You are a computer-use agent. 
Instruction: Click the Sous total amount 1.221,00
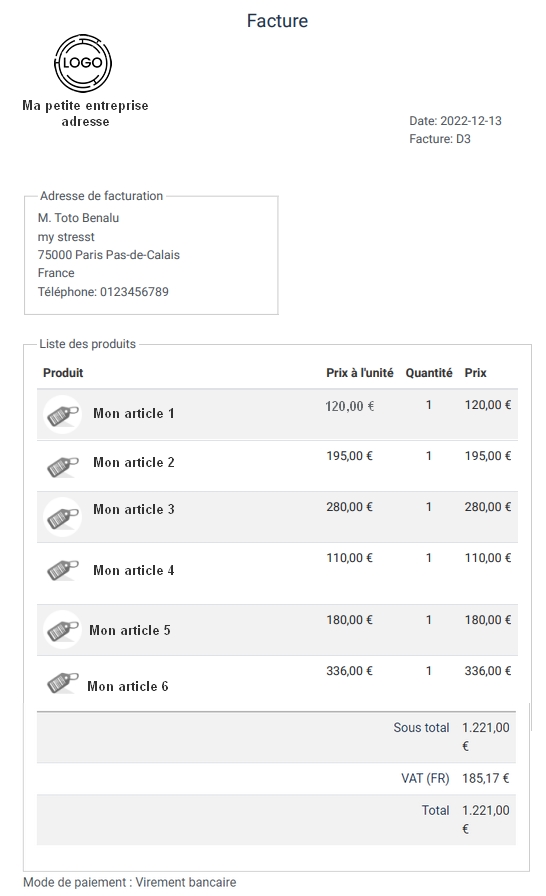click(x=485, y=737)
